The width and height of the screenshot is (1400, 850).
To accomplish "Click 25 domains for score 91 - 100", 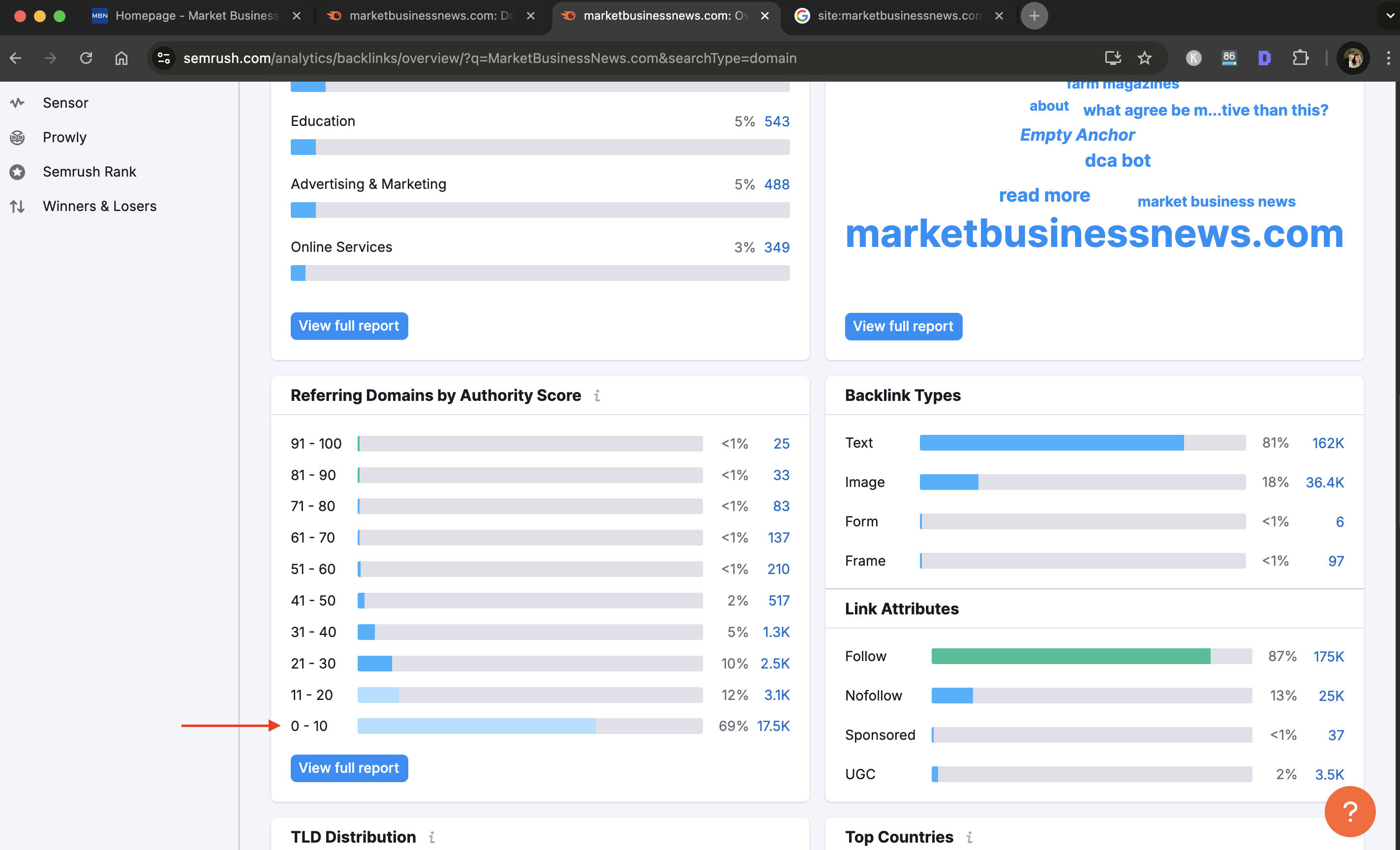I will [x=781, y=444].
